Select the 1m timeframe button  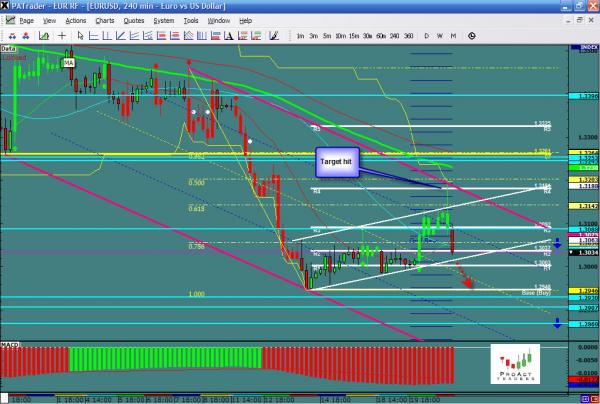point(301,35)
